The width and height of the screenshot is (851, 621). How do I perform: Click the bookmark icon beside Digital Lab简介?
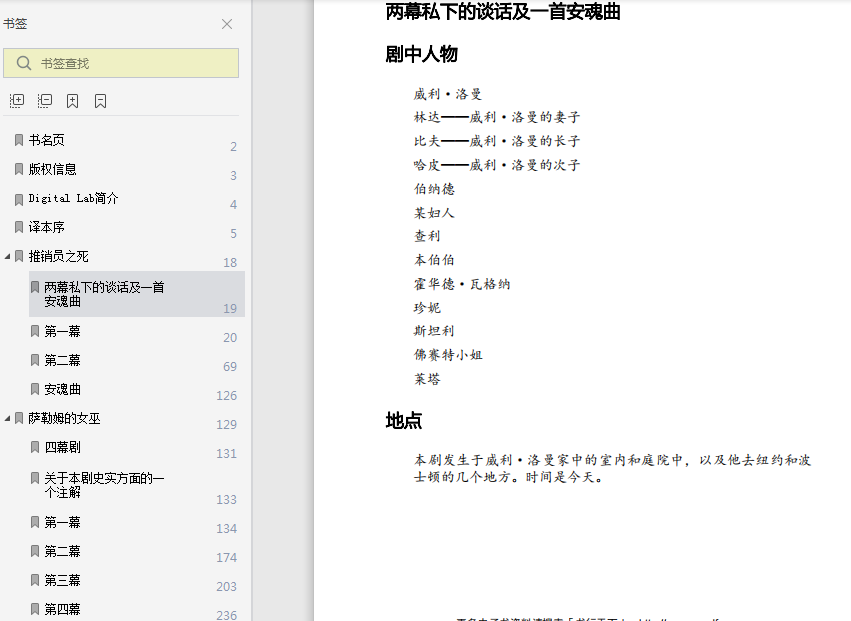(x=19, y=199)
